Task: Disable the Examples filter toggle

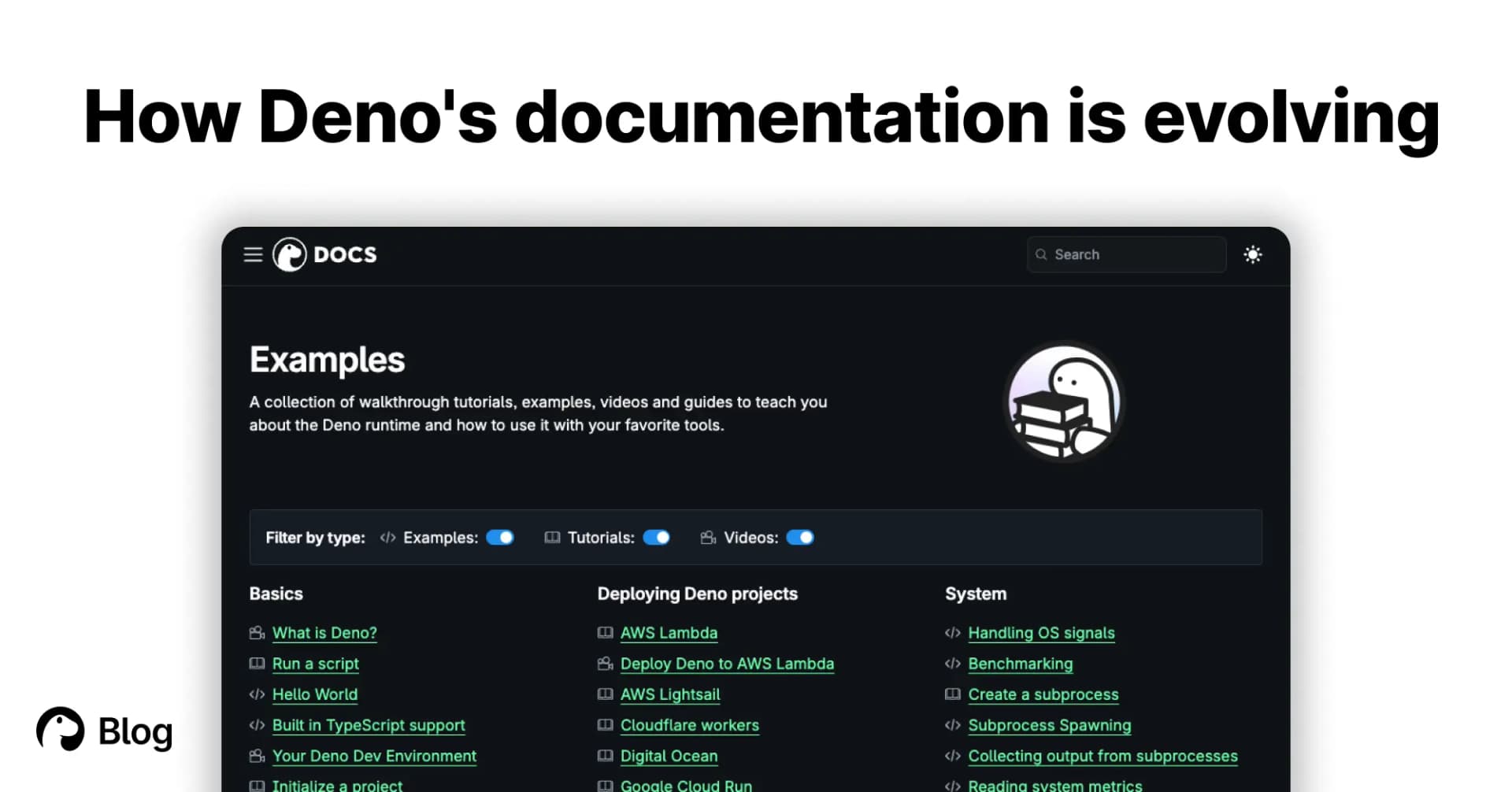Action: pyautogui.click(x=501, y=538)
